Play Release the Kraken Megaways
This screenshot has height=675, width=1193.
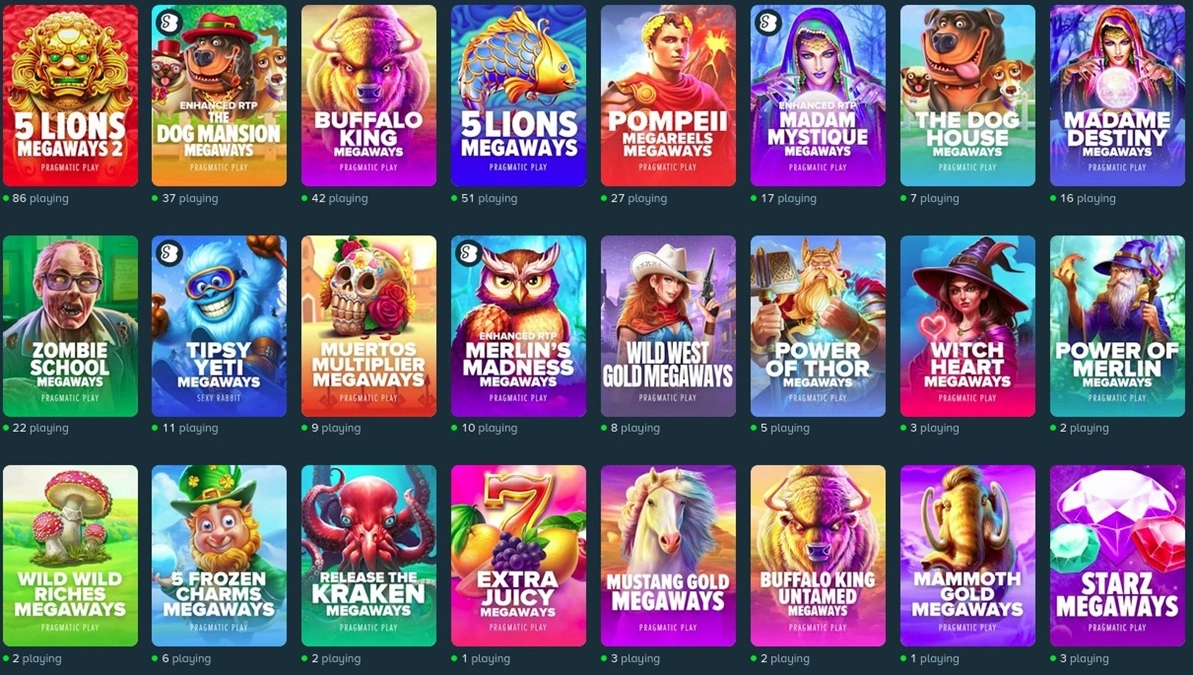click(x=369, y=556)
